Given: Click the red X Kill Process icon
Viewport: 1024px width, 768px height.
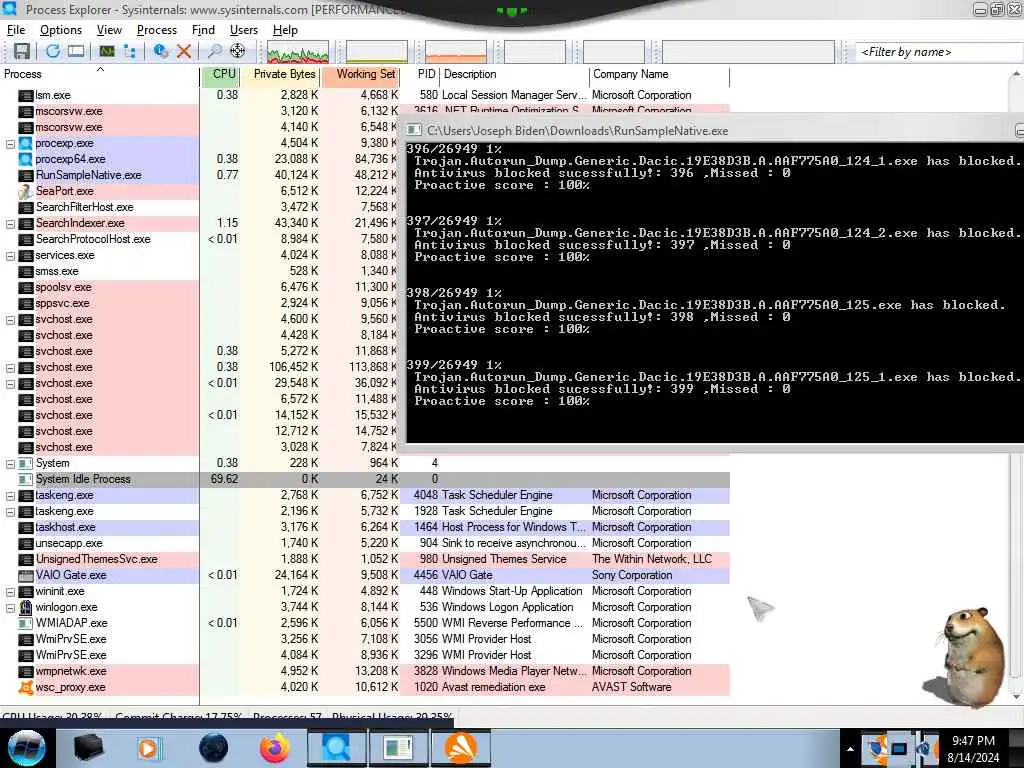Looking at the screenshot, I should point(184,51).
